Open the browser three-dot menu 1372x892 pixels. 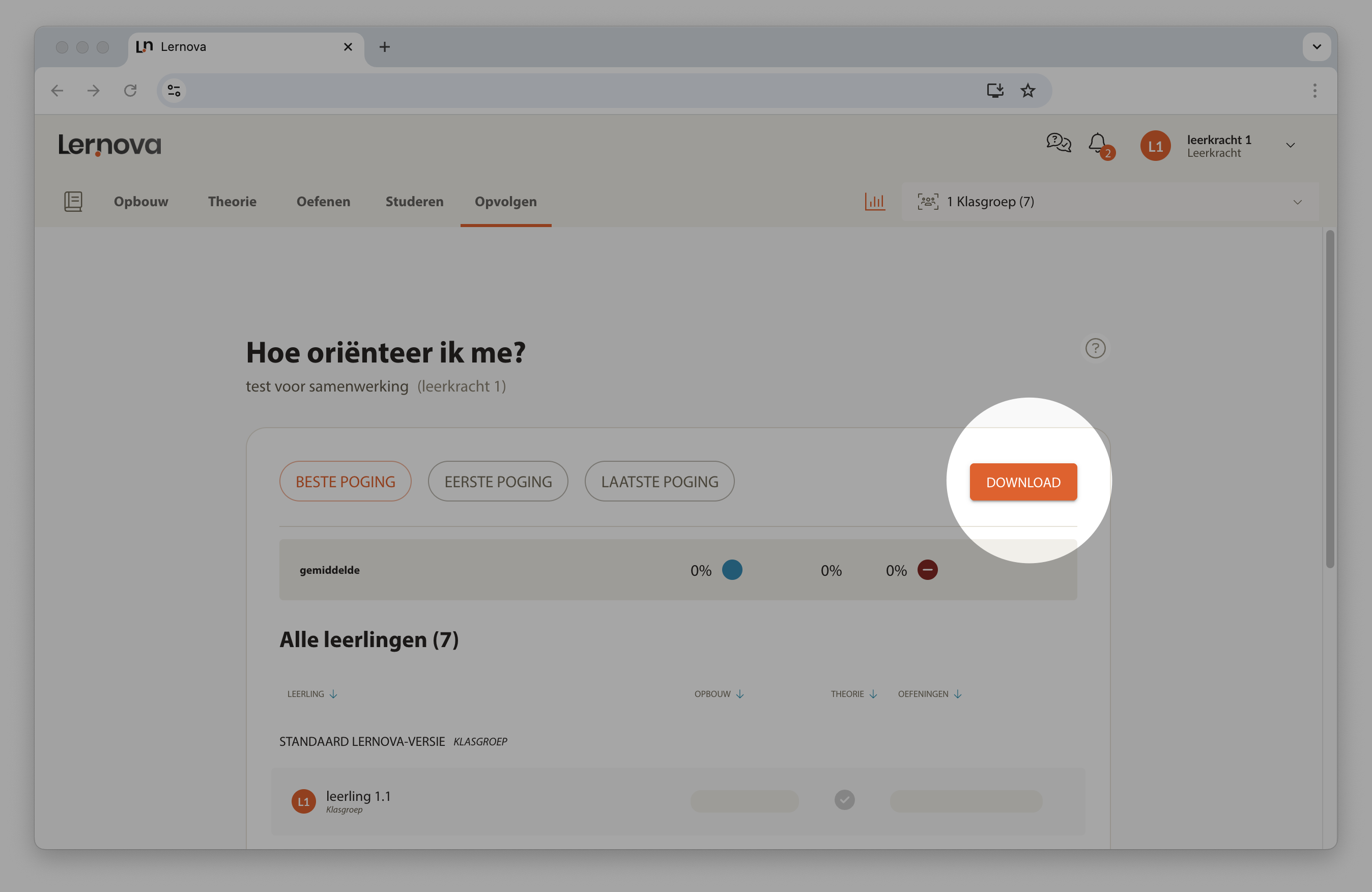point(1315,91)
